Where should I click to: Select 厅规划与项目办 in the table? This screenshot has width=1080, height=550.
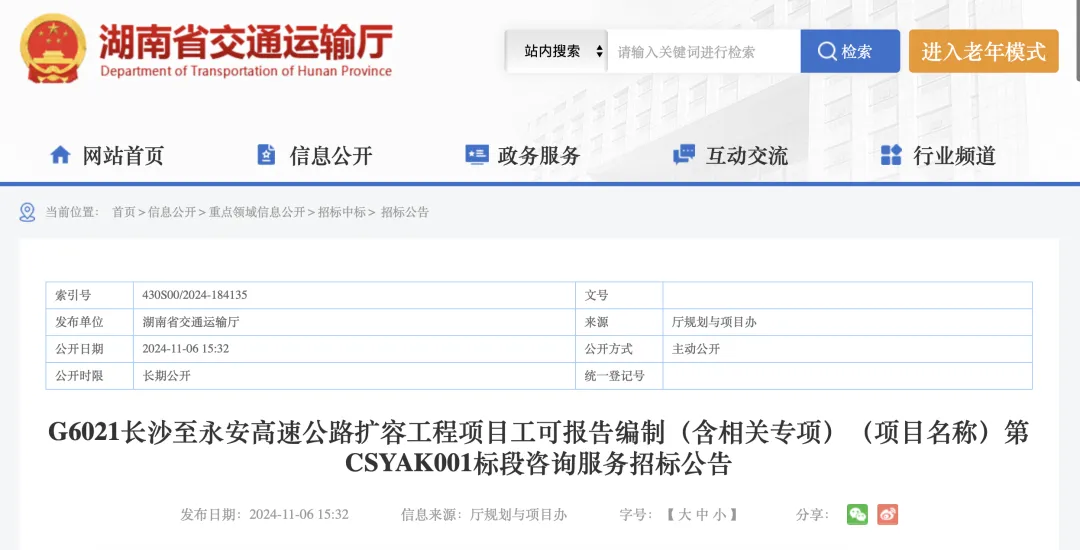[x=714, y=322]
